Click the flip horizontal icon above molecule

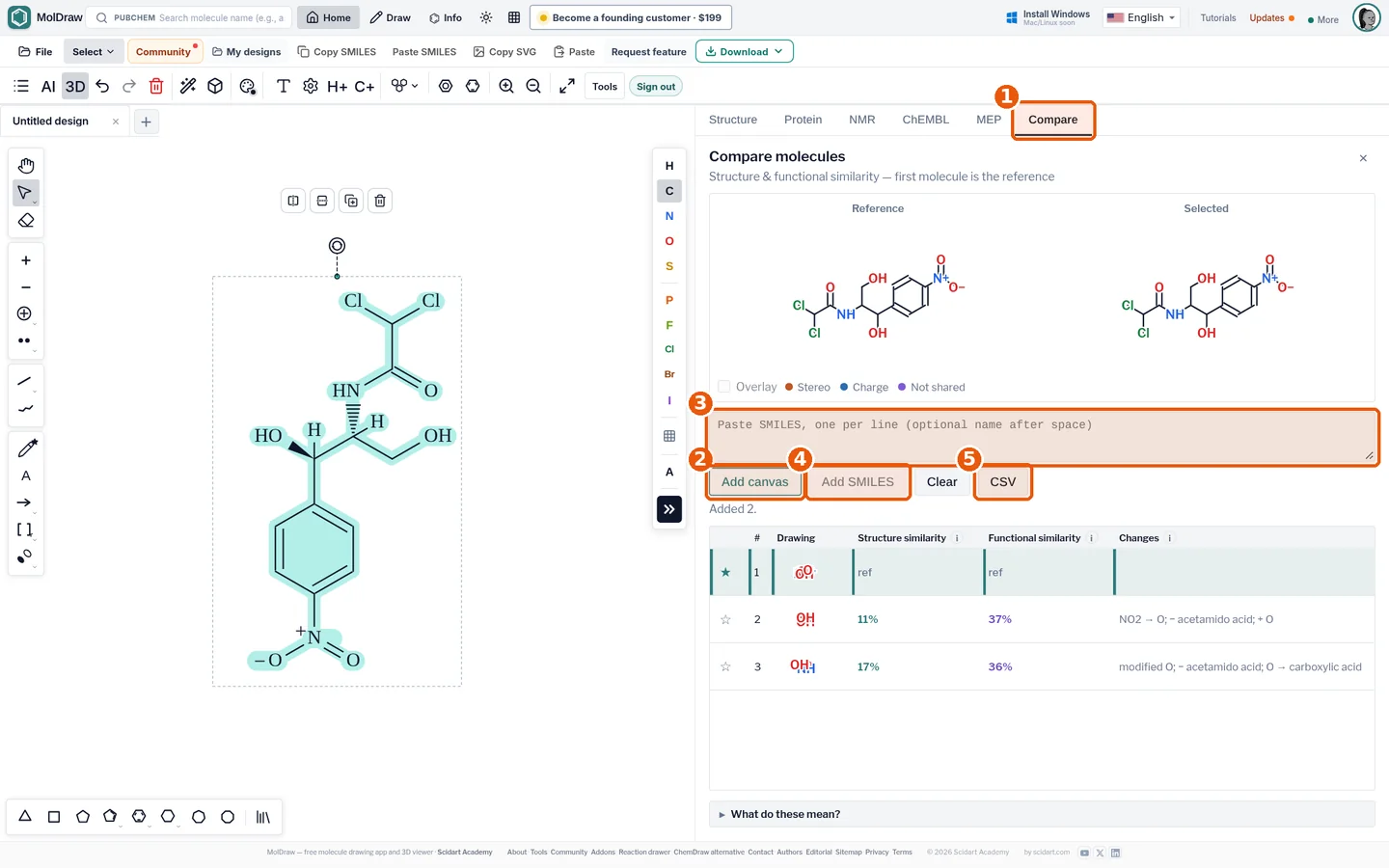[x=293, y=201]
